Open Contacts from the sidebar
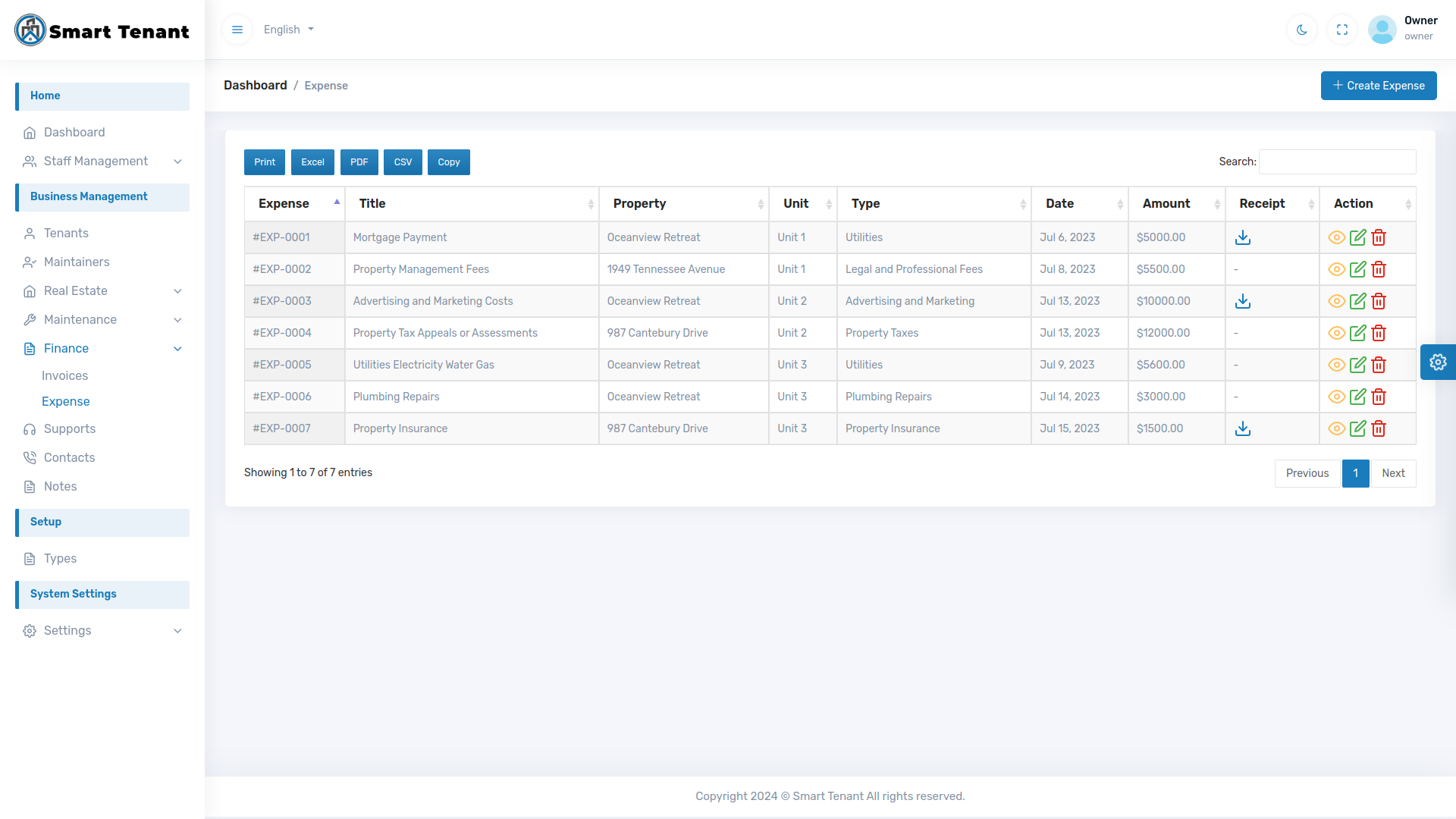Viewport: 1456px width, 819px height. point(70,457)
